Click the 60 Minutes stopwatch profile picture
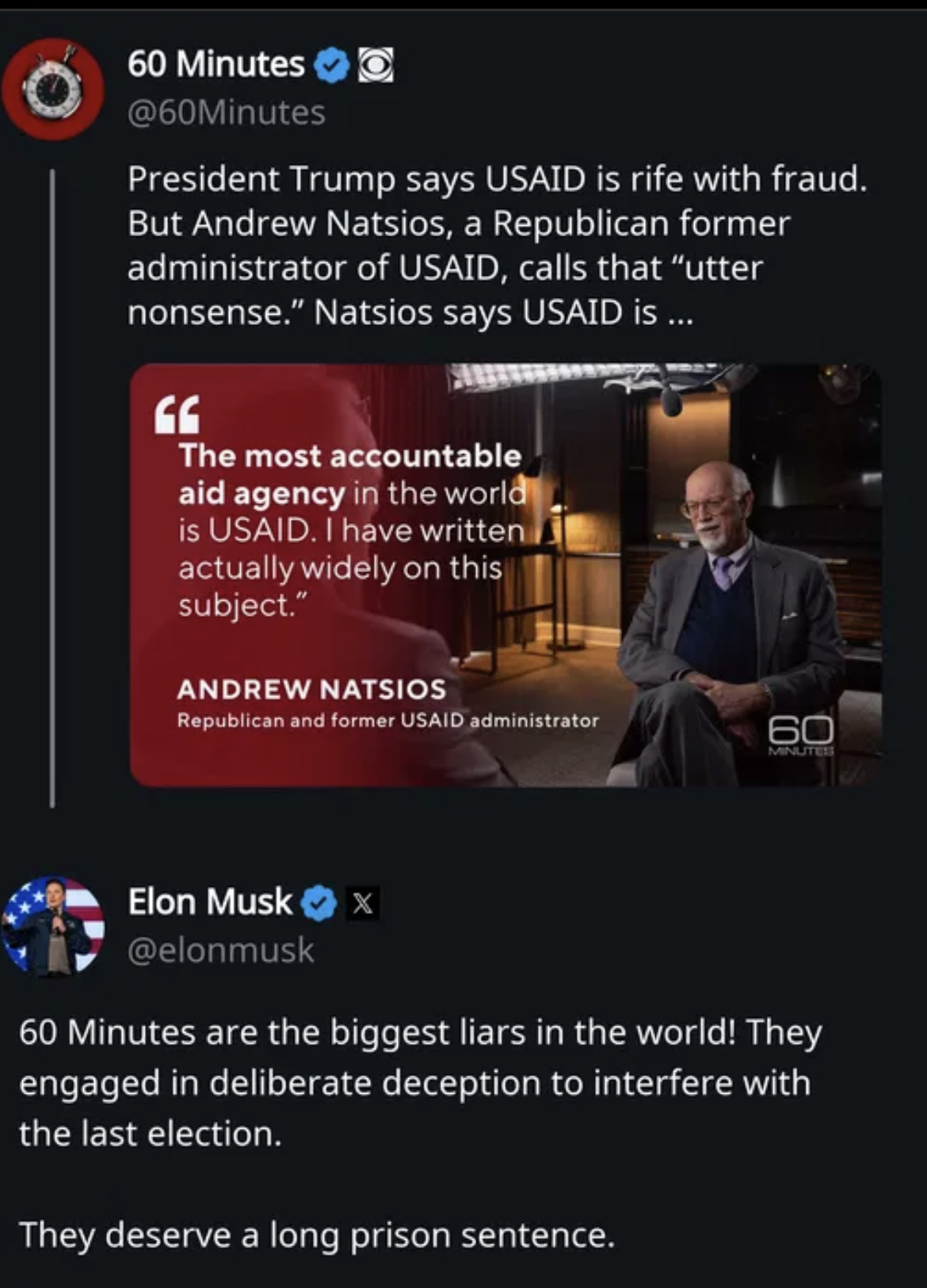Image resolution: width=927 pixels, height=1288 pixels. point(52,88)
